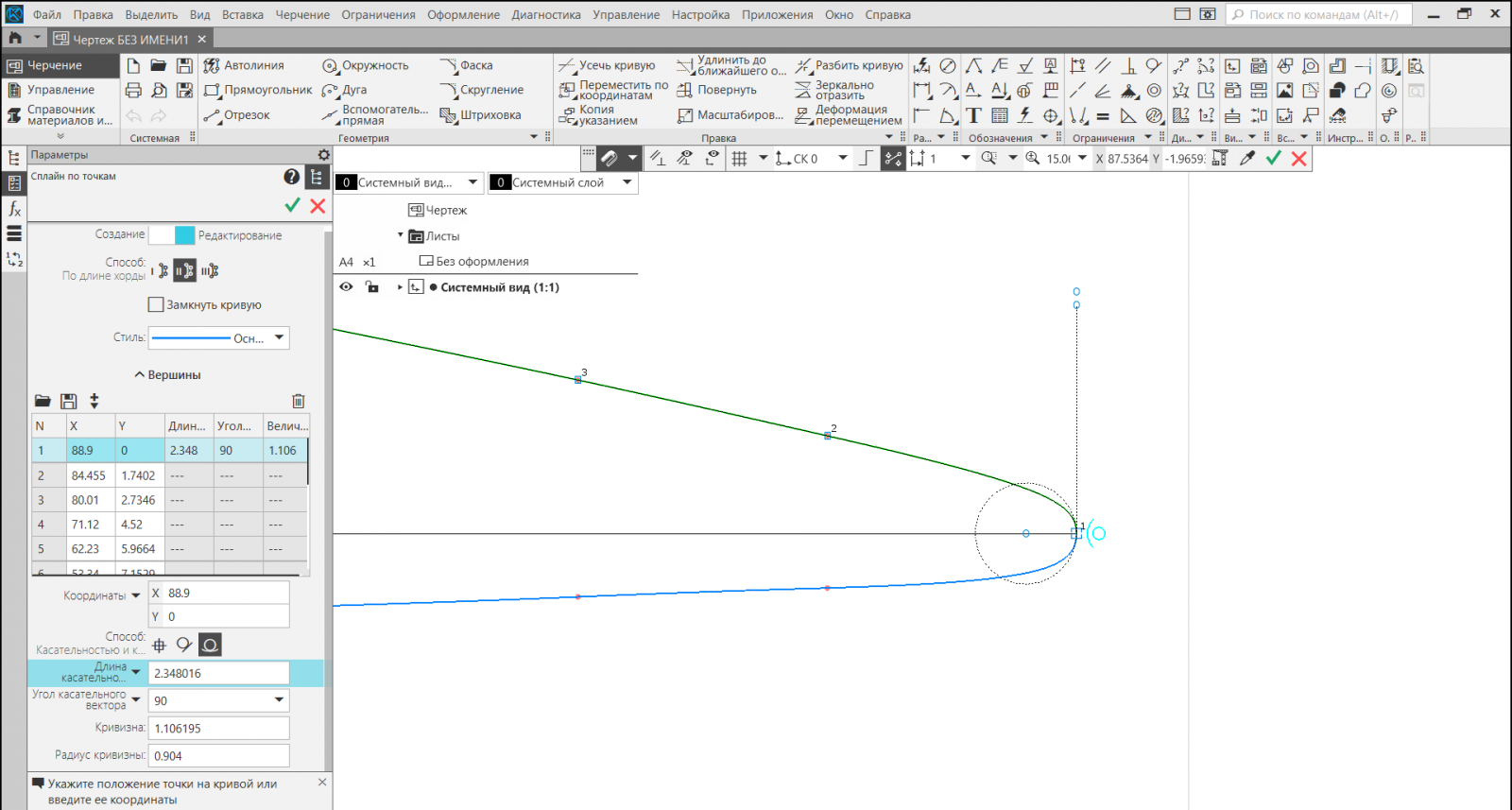Click the Кривизна input field
This screenshot has height=810, width=1512.
[x=218, y=728]
